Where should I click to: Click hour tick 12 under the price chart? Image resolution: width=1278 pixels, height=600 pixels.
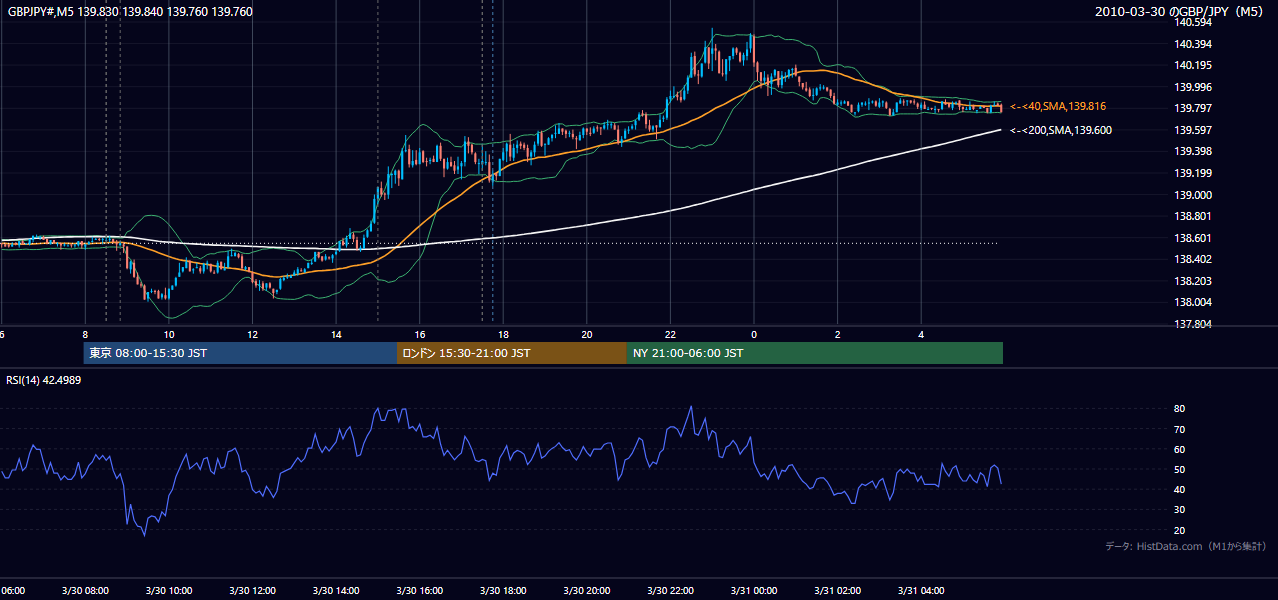coord(253,334)
